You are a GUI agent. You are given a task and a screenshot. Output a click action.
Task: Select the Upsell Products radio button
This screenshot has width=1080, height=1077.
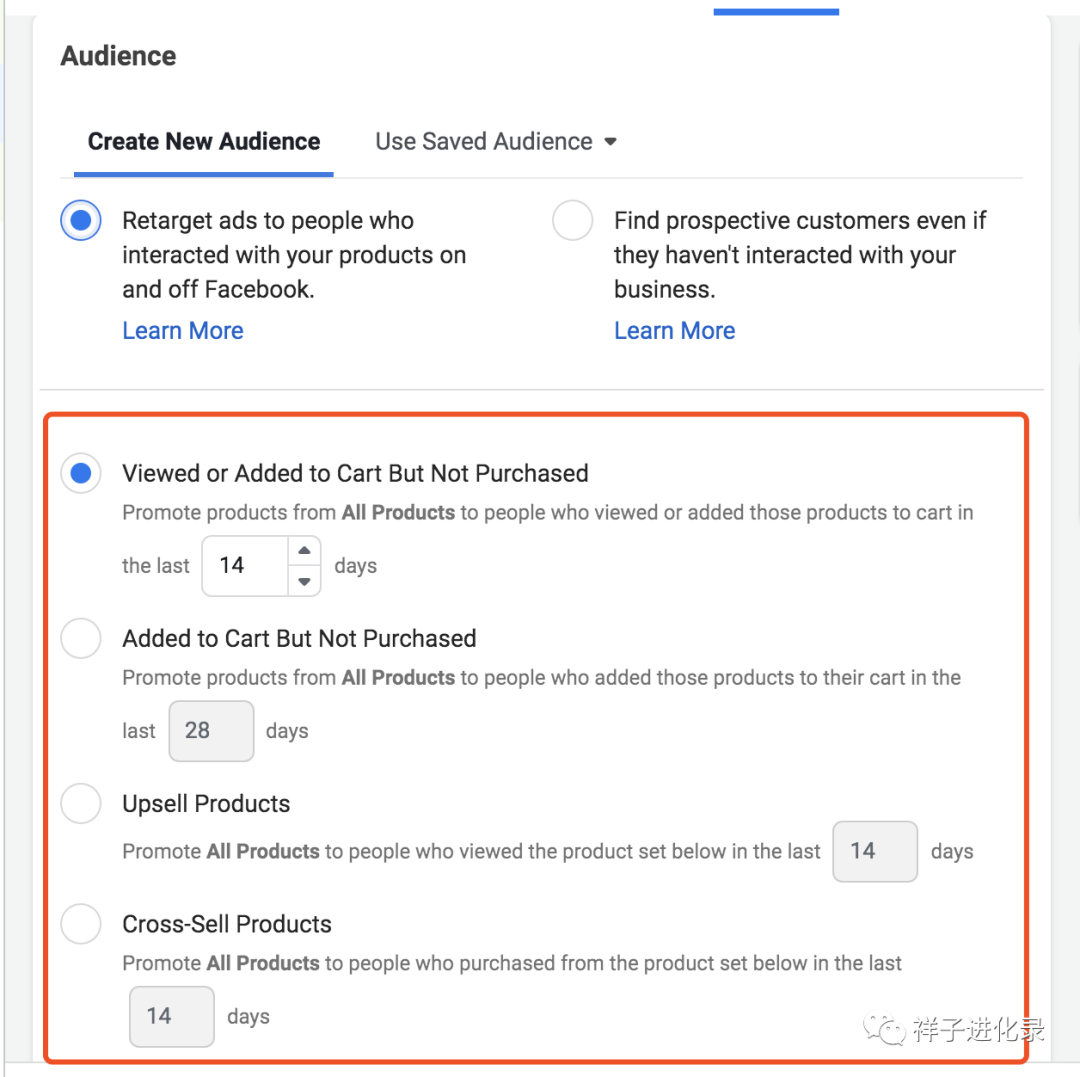(81, 803)
